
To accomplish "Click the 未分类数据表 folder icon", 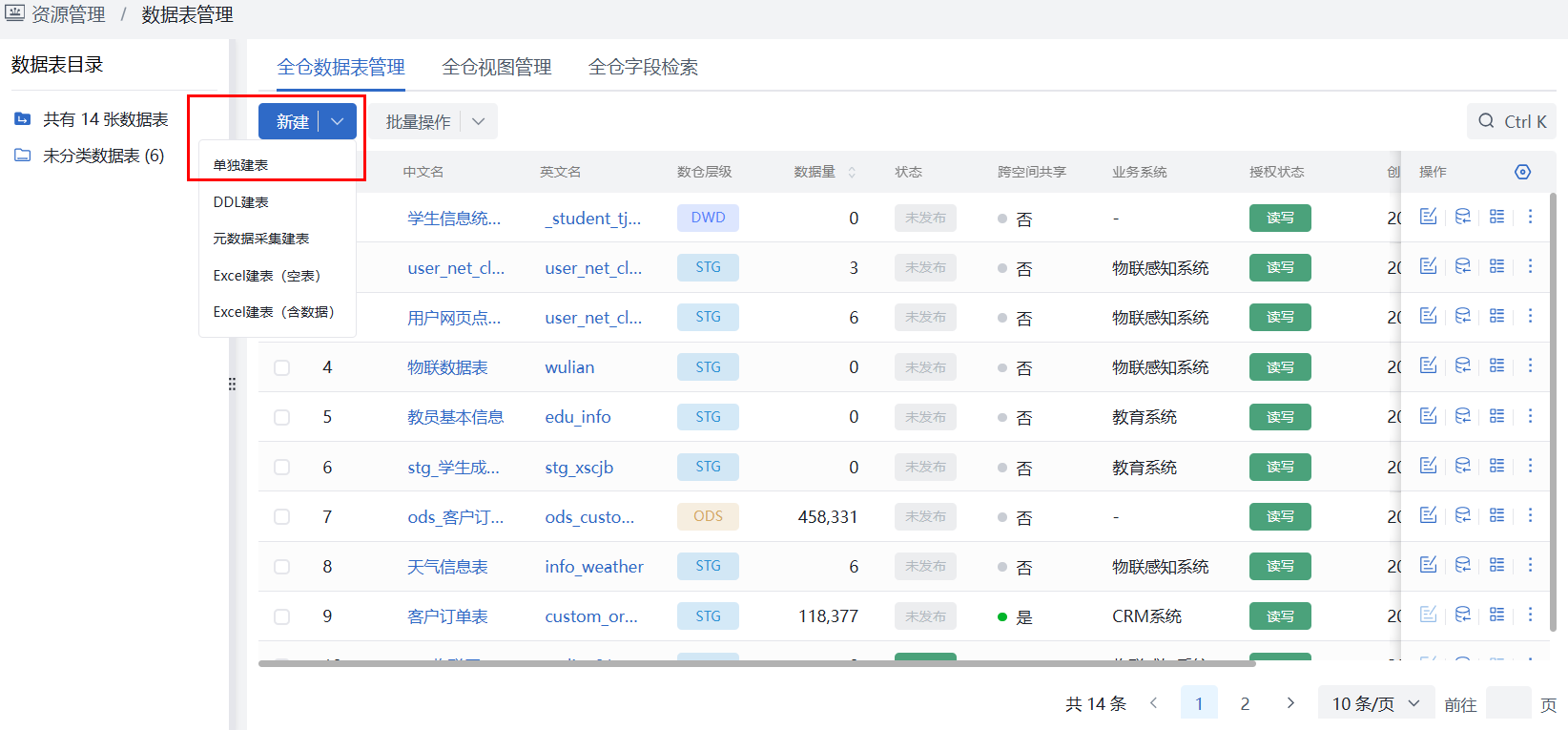I will [23, 156].
